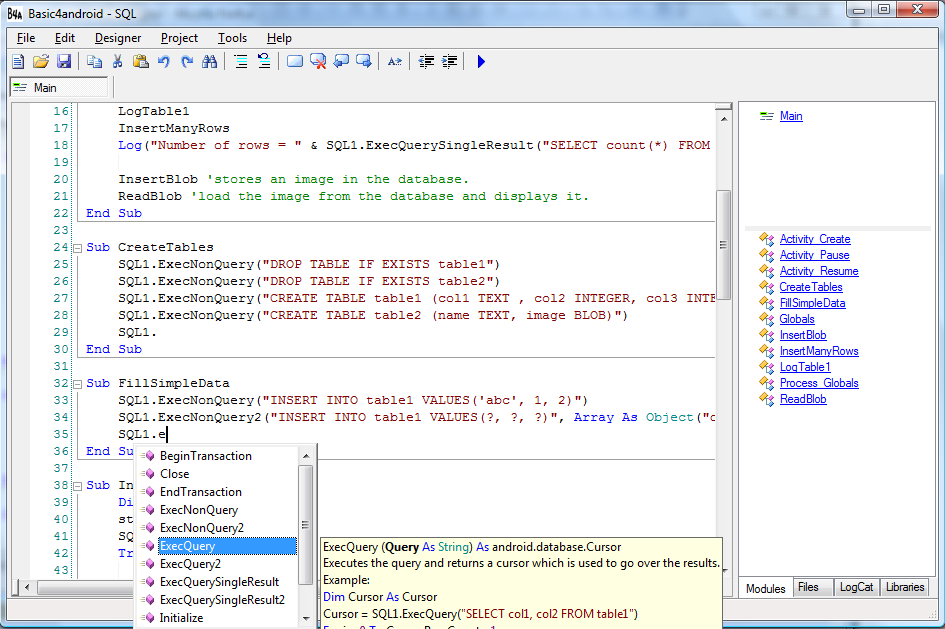Toggle a bookmark on the current line
This screenshot has height=629, width=945.
tap(295, 61)
